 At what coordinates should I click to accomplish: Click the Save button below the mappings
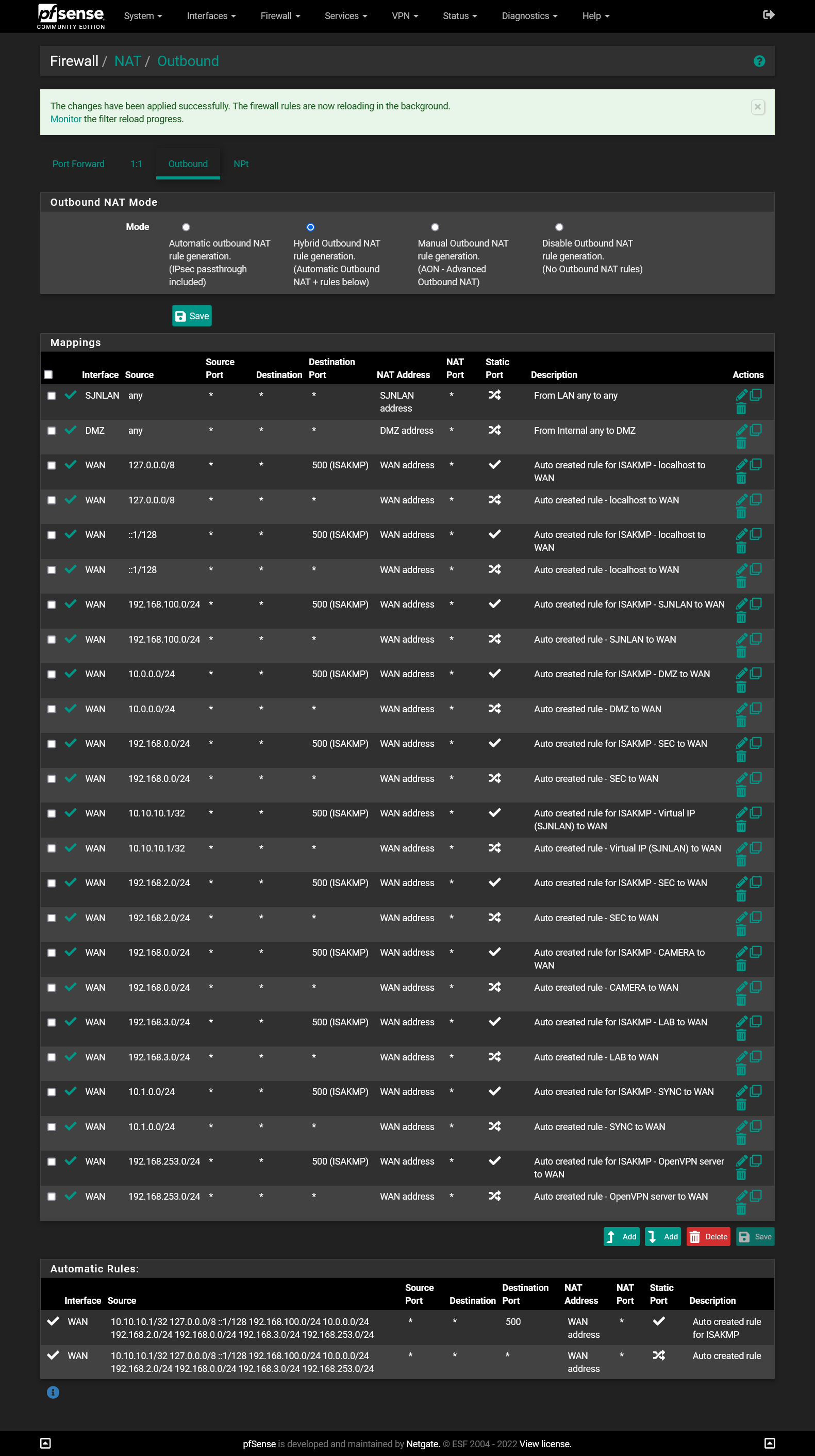coord(755,1237)
